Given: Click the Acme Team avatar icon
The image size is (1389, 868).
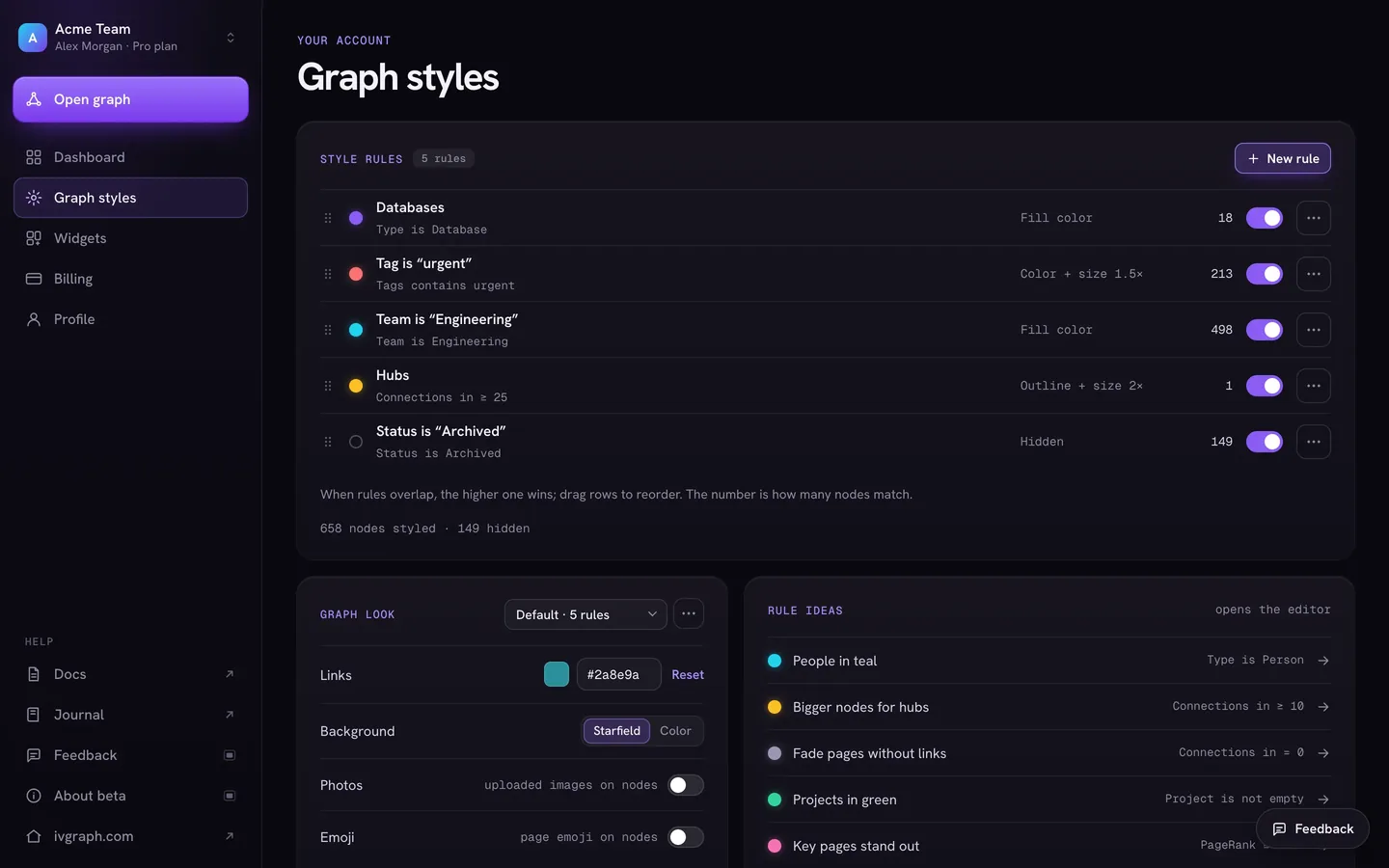Looking at the screenshot, I should tap(33, 38).
